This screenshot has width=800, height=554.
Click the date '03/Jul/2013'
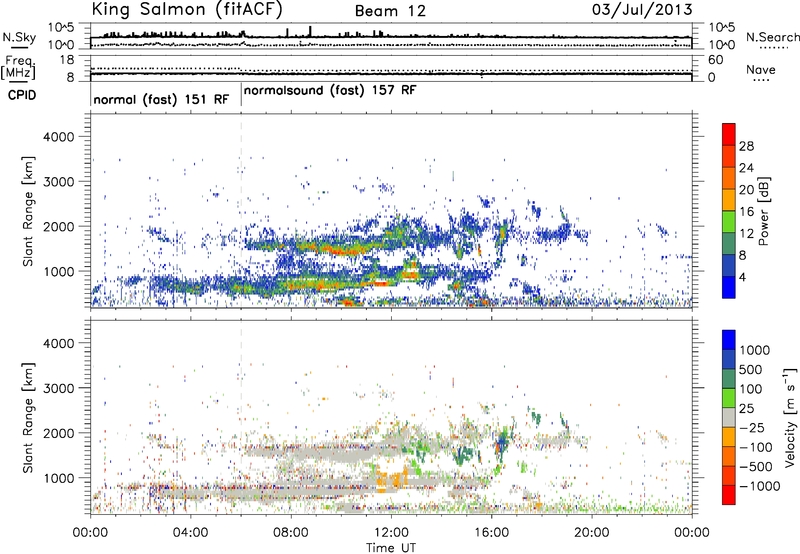click(642, 10)
